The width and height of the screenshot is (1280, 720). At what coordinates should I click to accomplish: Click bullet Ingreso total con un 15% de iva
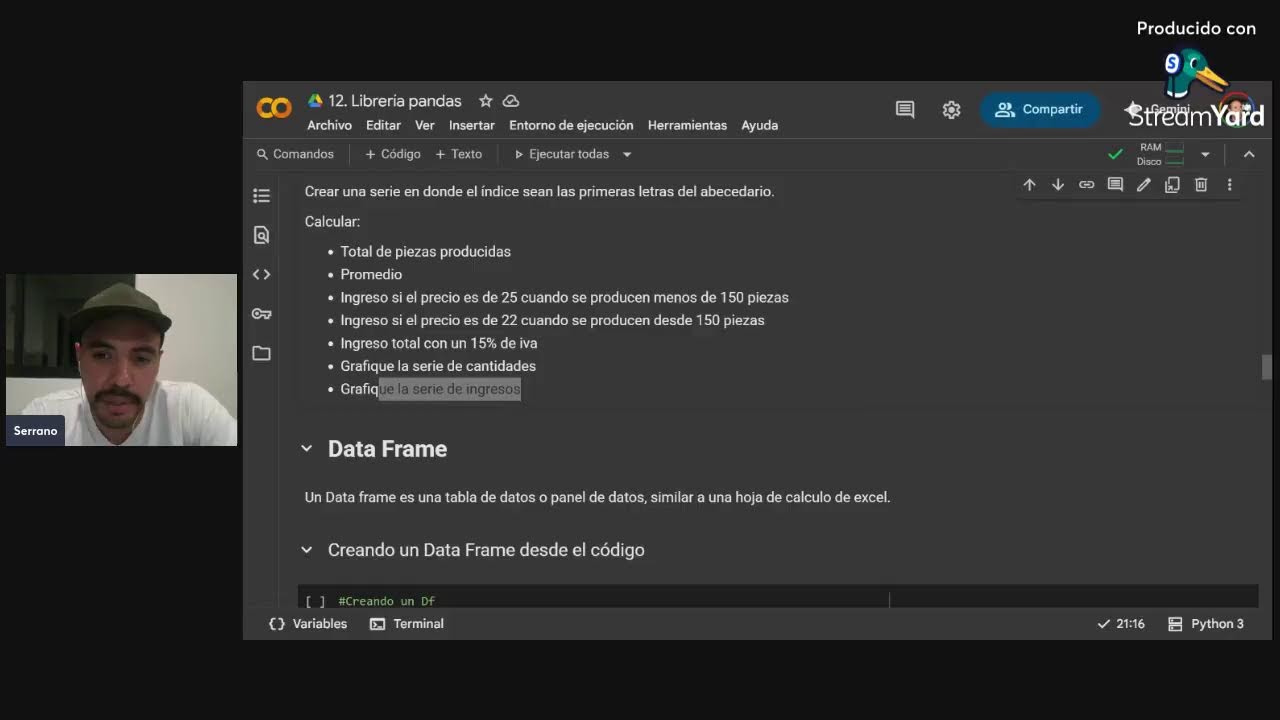tap(439, 343)
